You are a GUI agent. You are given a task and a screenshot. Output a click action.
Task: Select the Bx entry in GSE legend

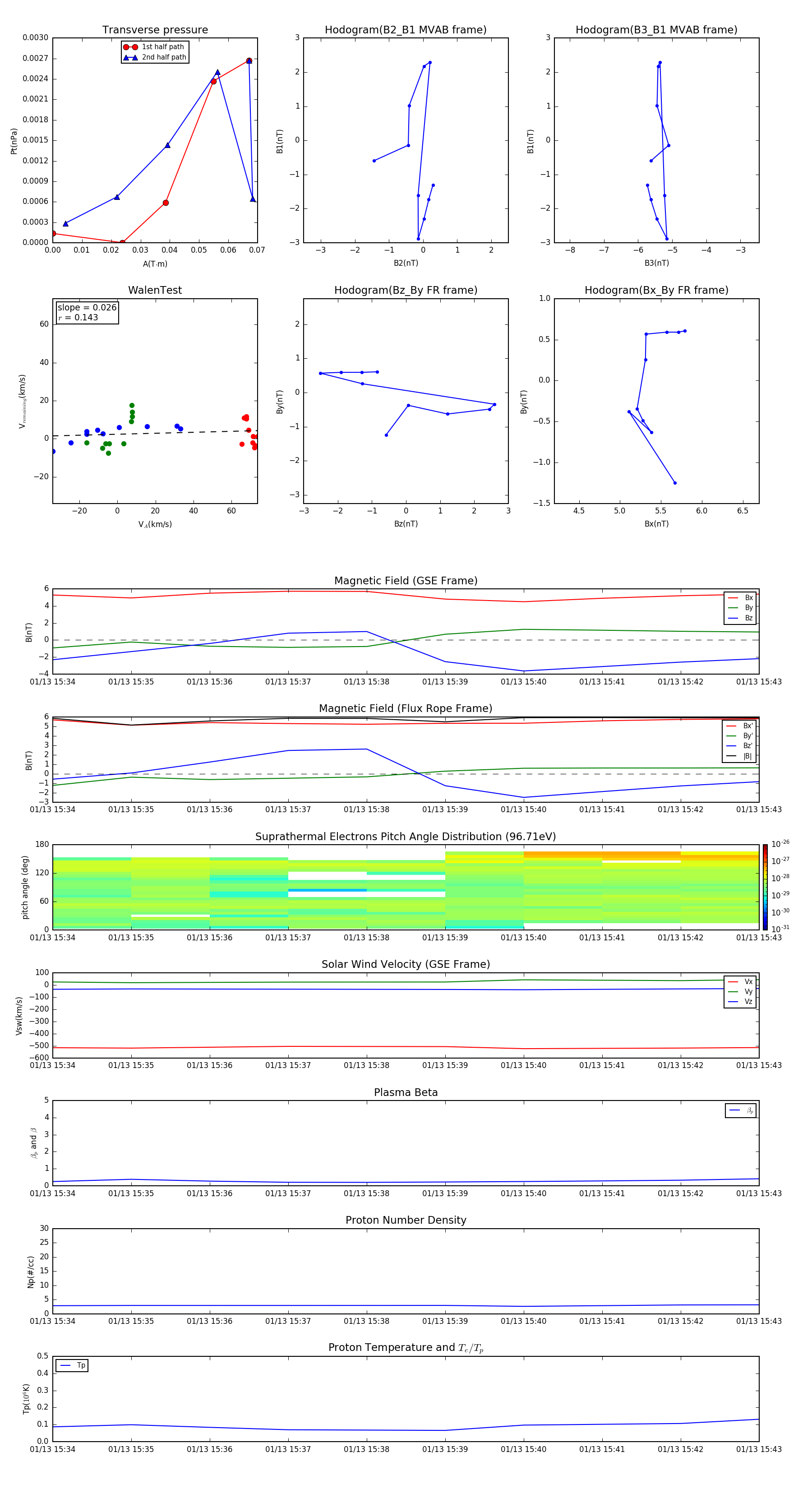click(x=740, y=598)
